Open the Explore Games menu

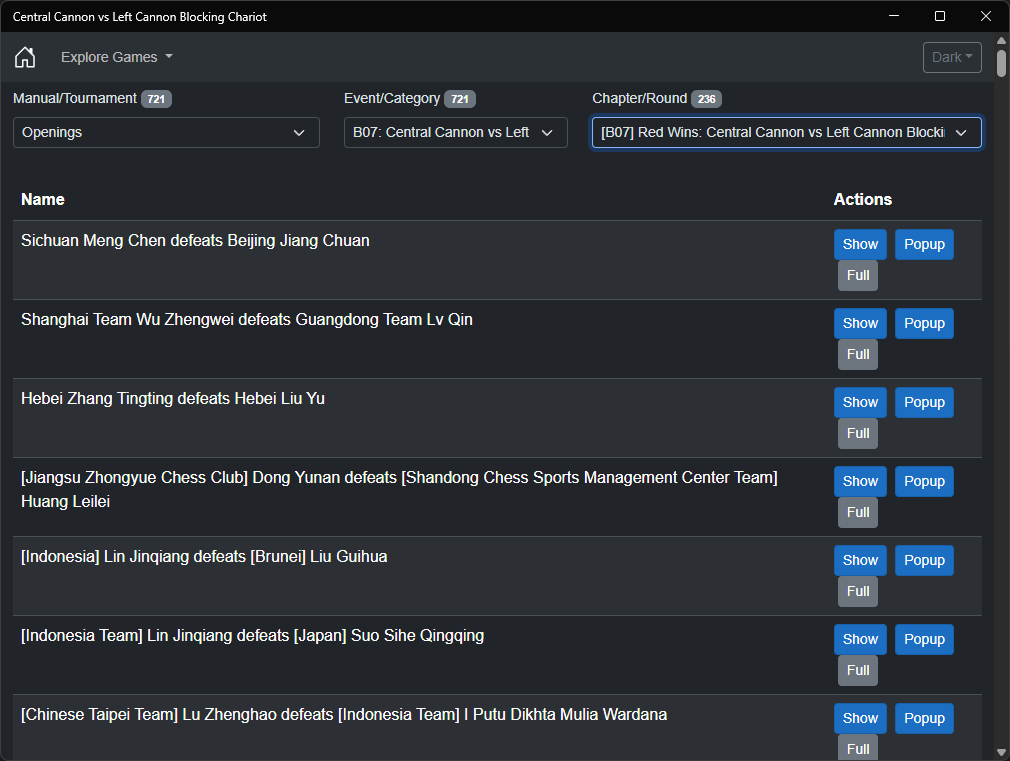(x=116, y=57)
